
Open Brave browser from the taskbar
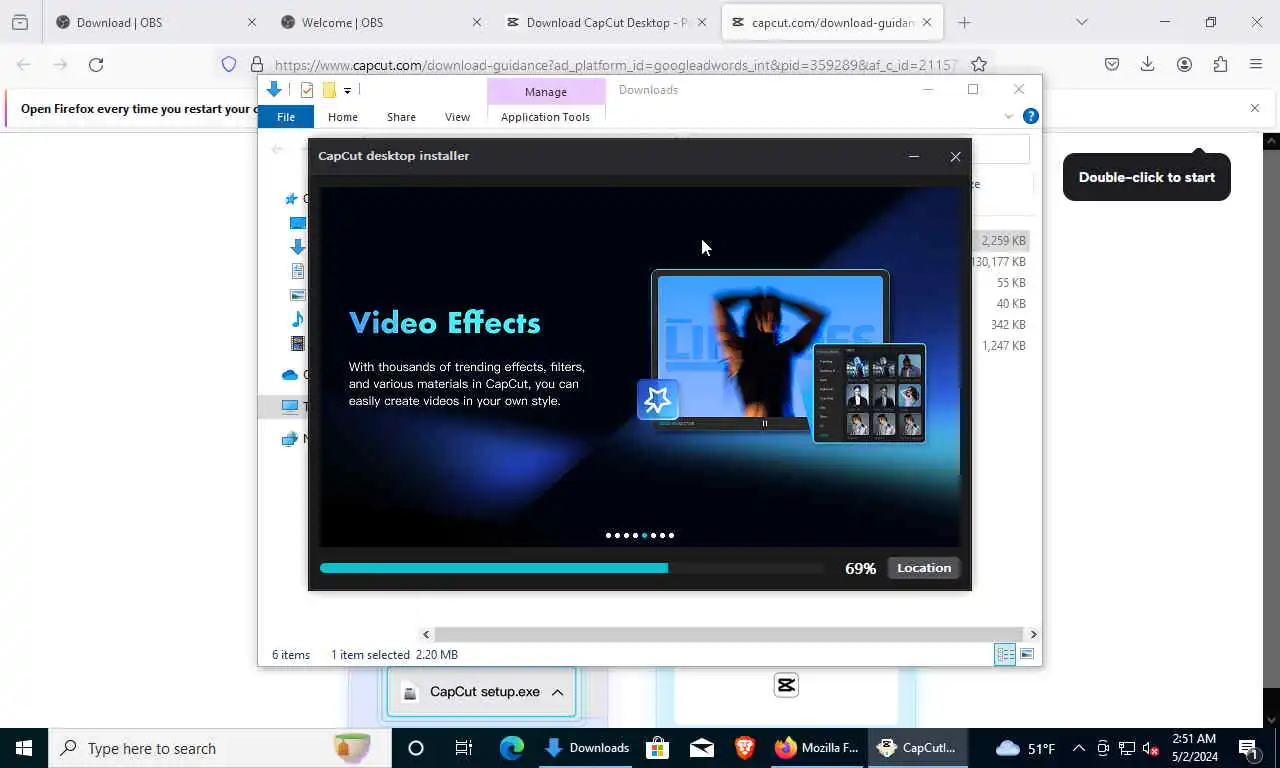pyautogui.click(x=744, y=748)
